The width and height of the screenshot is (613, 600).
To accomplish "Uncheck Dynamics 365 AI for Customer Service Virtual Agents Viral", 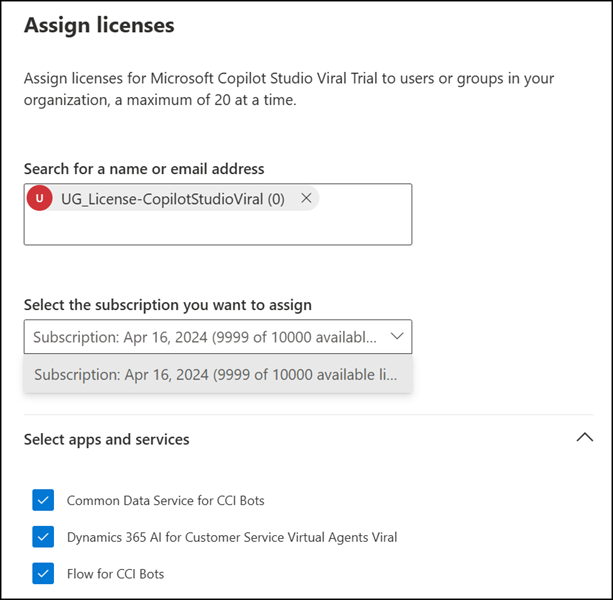I will [43, 537].
